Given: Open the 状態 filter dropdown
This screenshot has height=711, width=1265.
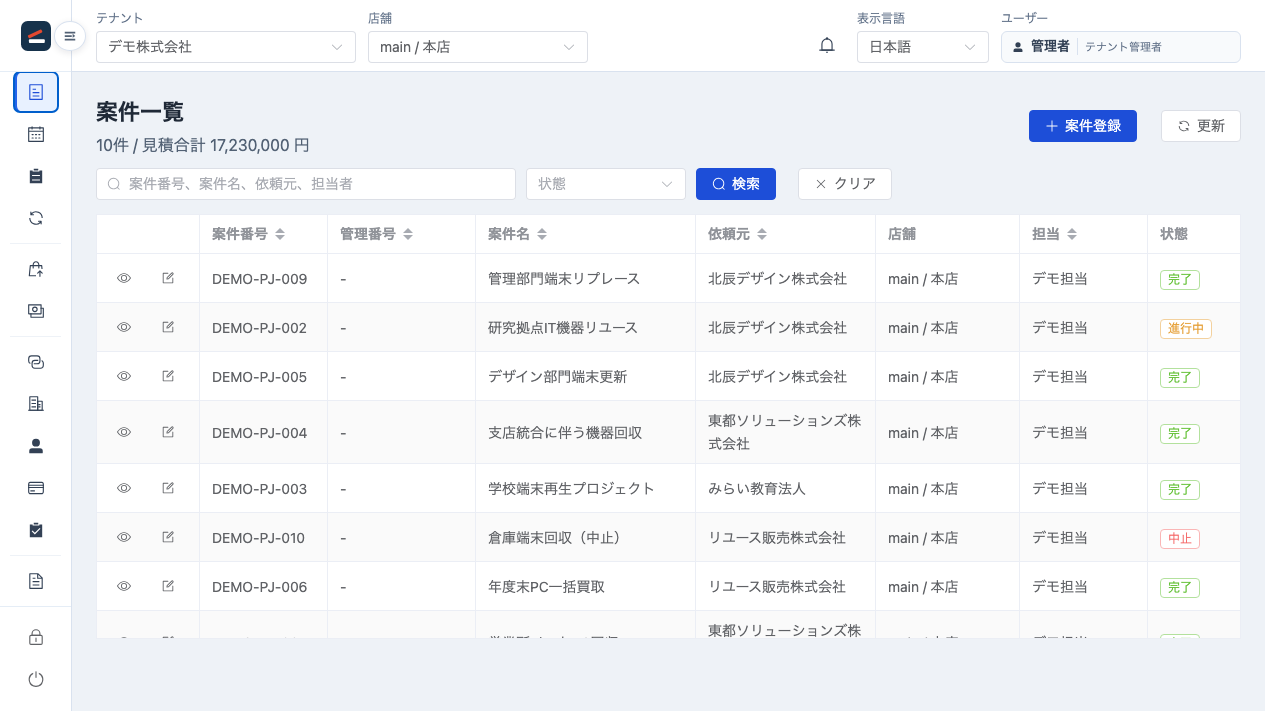Looking at the screenshot, I should pyautogui.click(x=606, y=184).
